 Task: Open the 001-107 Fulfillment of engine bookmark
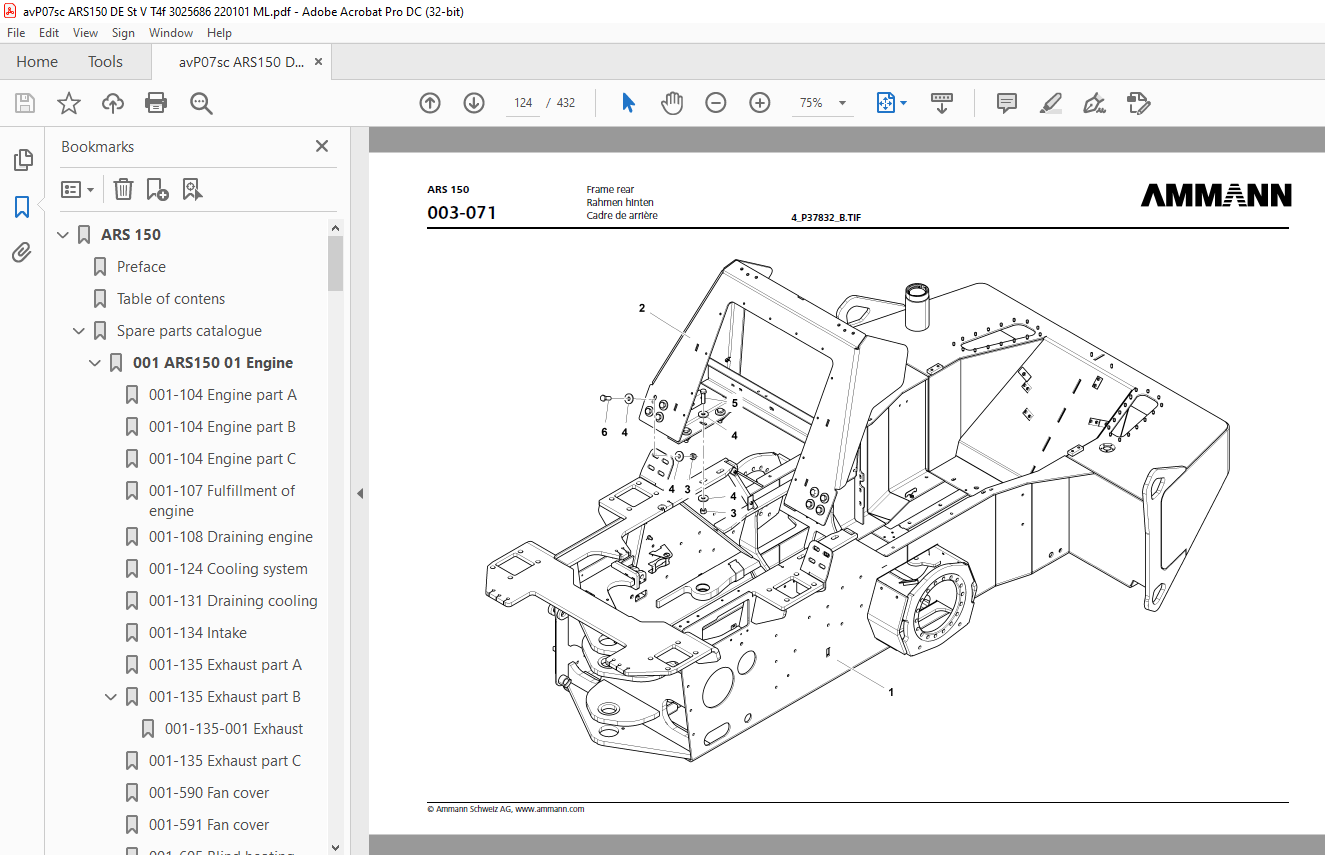222,501
